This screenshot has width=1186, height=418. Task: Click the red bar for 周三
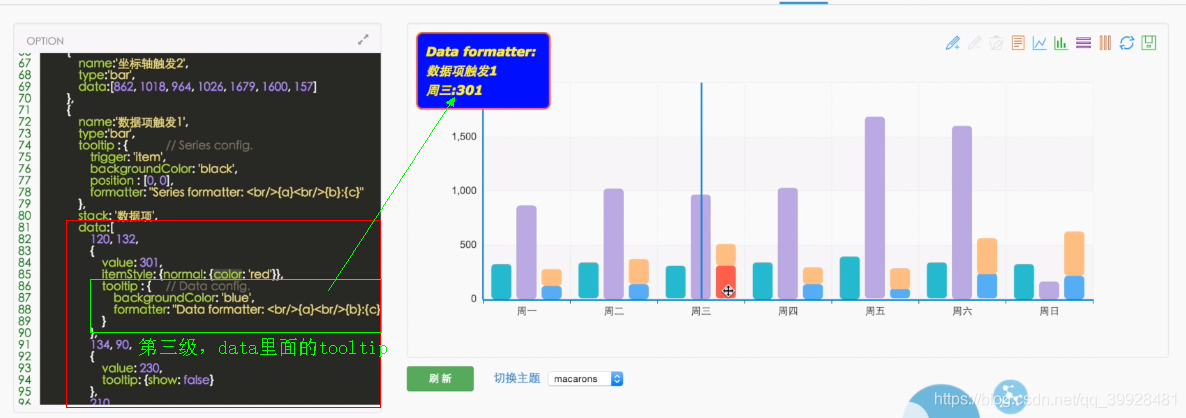coord(726,282)
